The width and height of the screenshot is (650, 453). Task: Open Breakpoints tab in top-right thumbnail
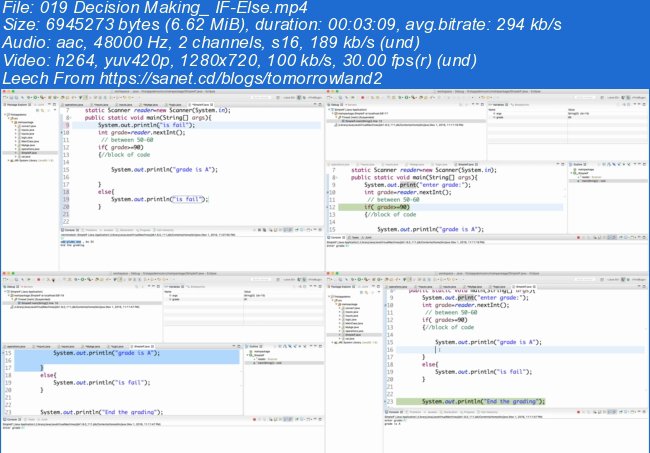(520, 104)
